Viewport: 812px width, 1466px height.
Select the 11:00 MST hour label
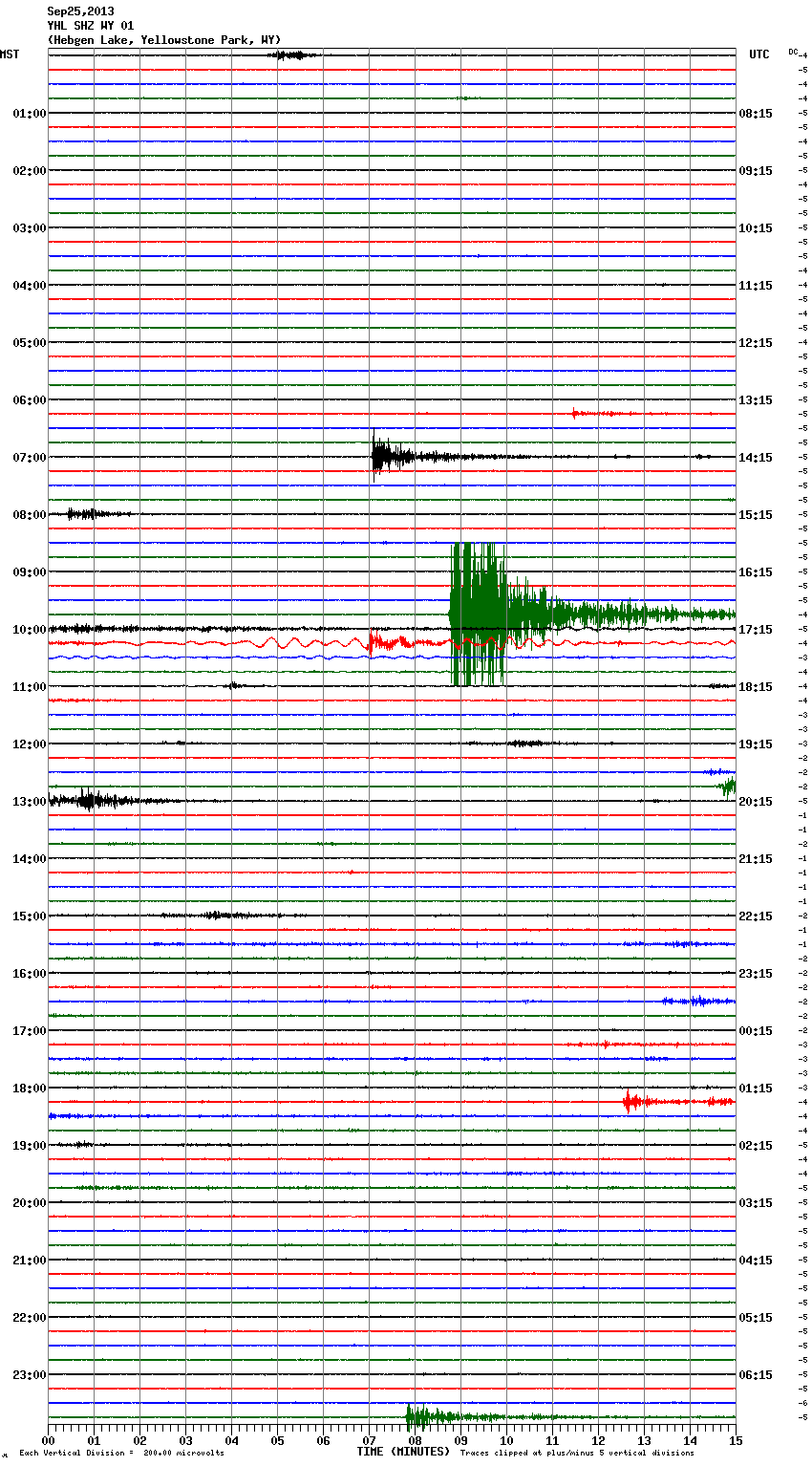point(30,687)
